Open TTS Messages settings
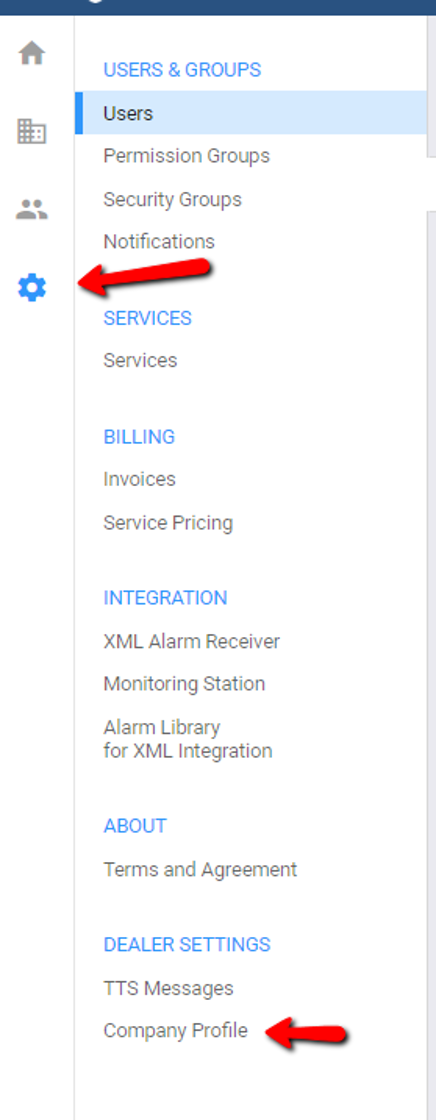 point(169,989)
